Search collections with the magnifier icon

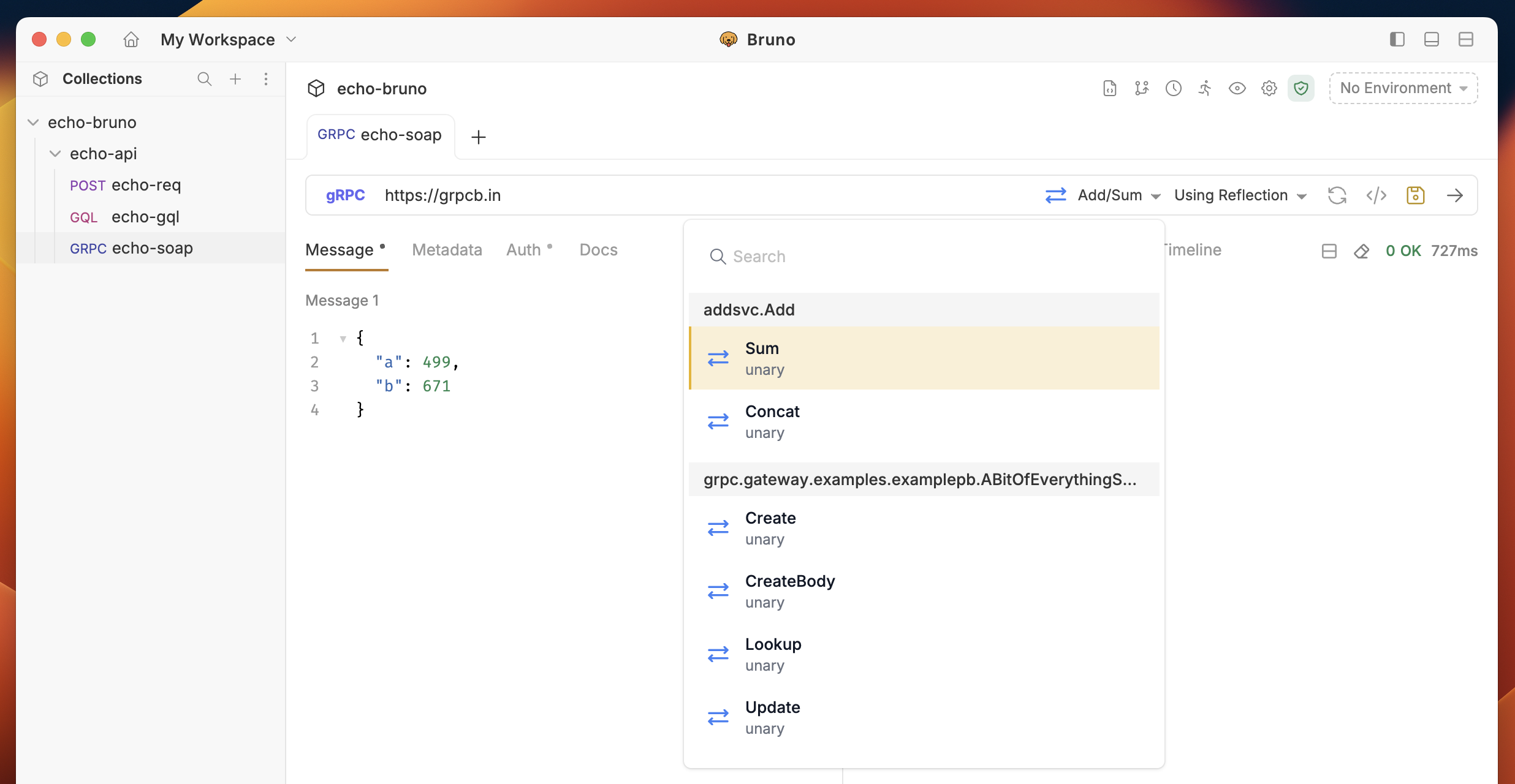[204, 79]
